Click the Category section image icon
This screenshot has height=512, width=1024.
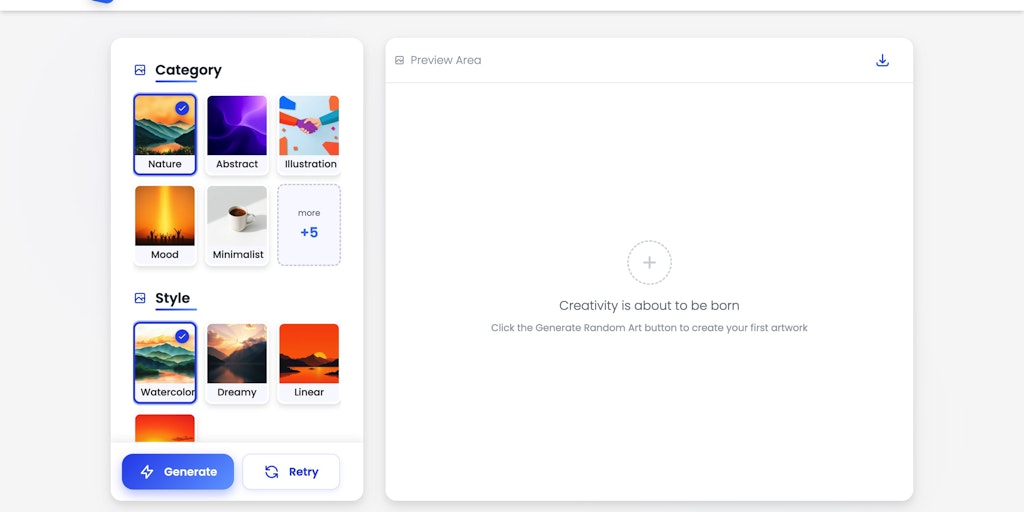coord(140,70)
